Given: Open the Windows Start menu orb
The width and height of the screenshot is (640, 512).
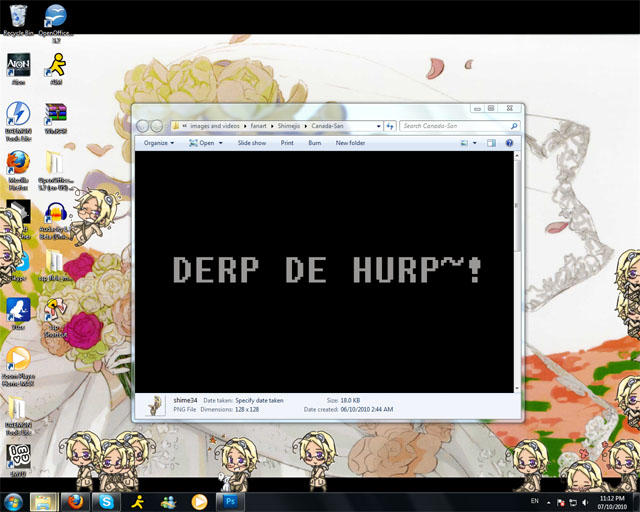Looking at the screenshot, I should pyautogui.click(x=13, y=502).
